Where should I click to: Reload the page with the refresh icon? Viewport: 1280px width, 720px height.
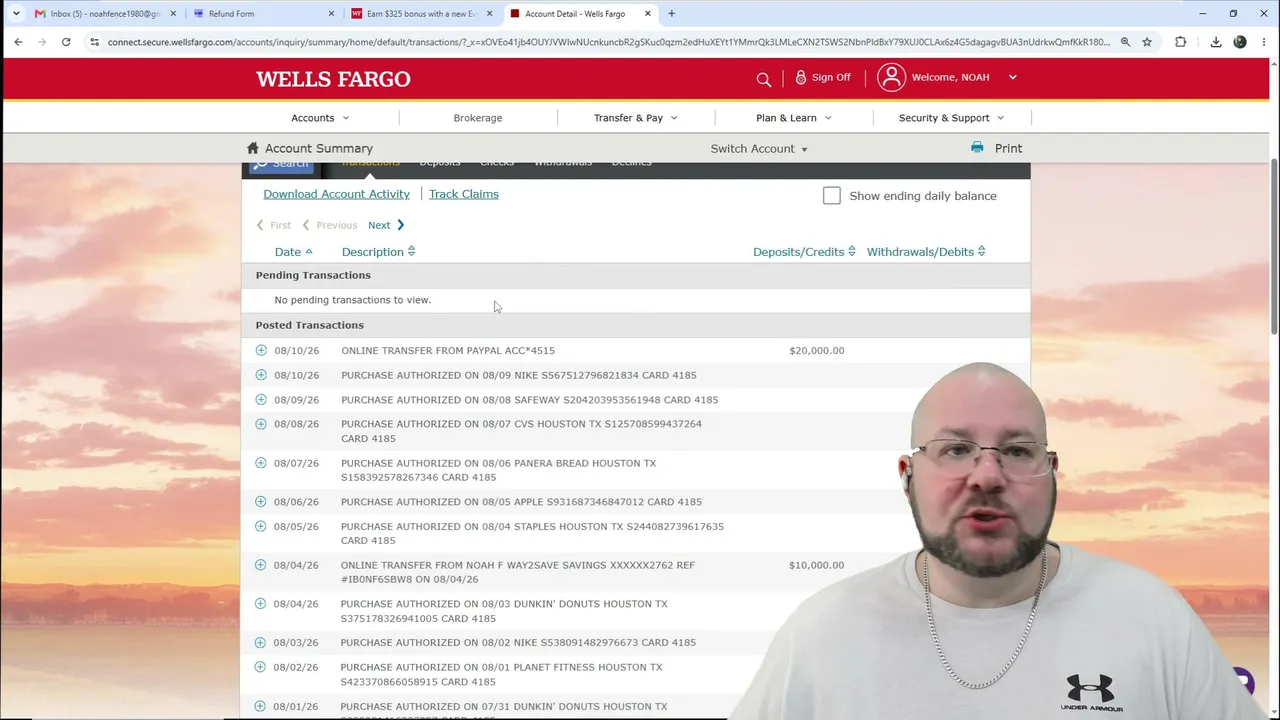click(66, 42)
